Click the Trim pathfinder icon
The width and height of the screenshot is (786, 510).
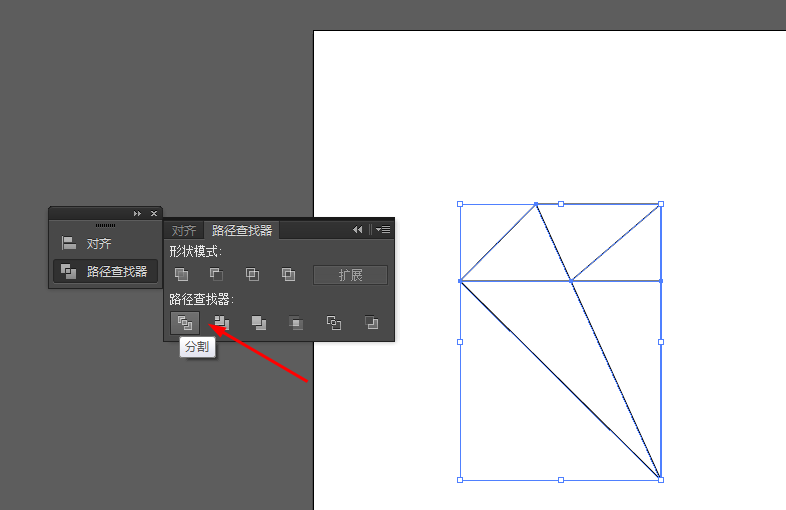222,323
